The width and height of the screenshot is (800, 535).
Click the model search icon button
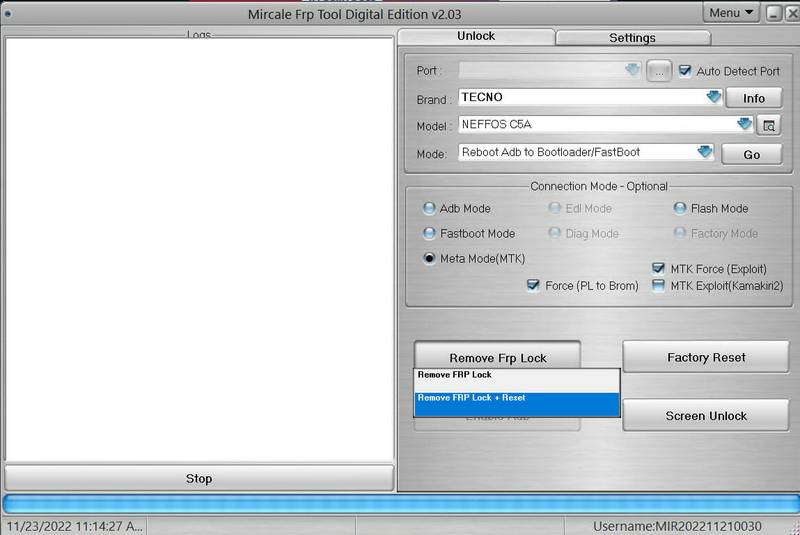[769, 125]
